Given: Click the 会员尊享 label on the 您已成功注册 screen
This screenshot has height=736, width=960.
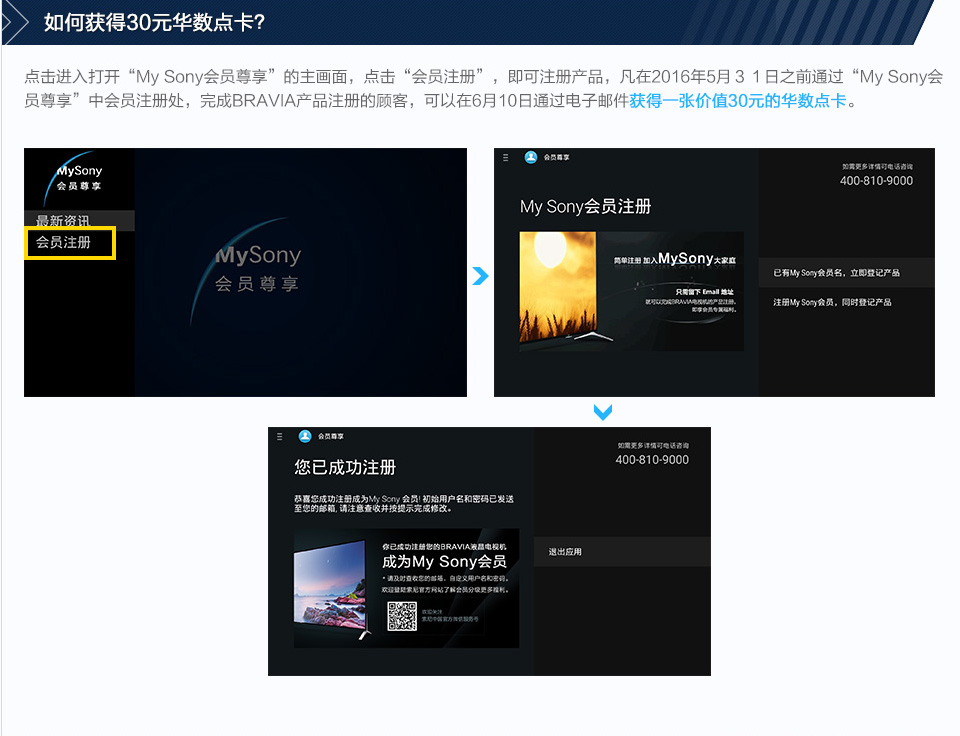Looking at the screenshot, I should (x=331, y=437).
